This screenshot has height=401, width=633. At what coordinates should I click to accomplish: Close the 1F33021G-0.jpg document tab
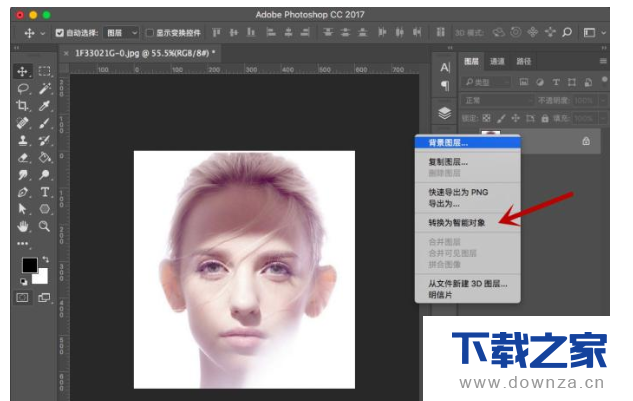tap(66, 53)
